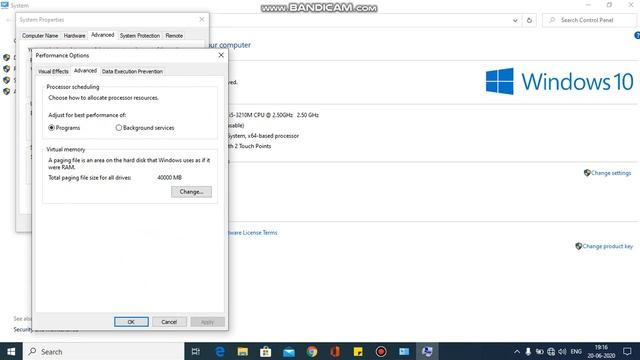Viewport: 640px width, 360px height.
Task: Open Action Center notifications icon
Action: (627, 351)
